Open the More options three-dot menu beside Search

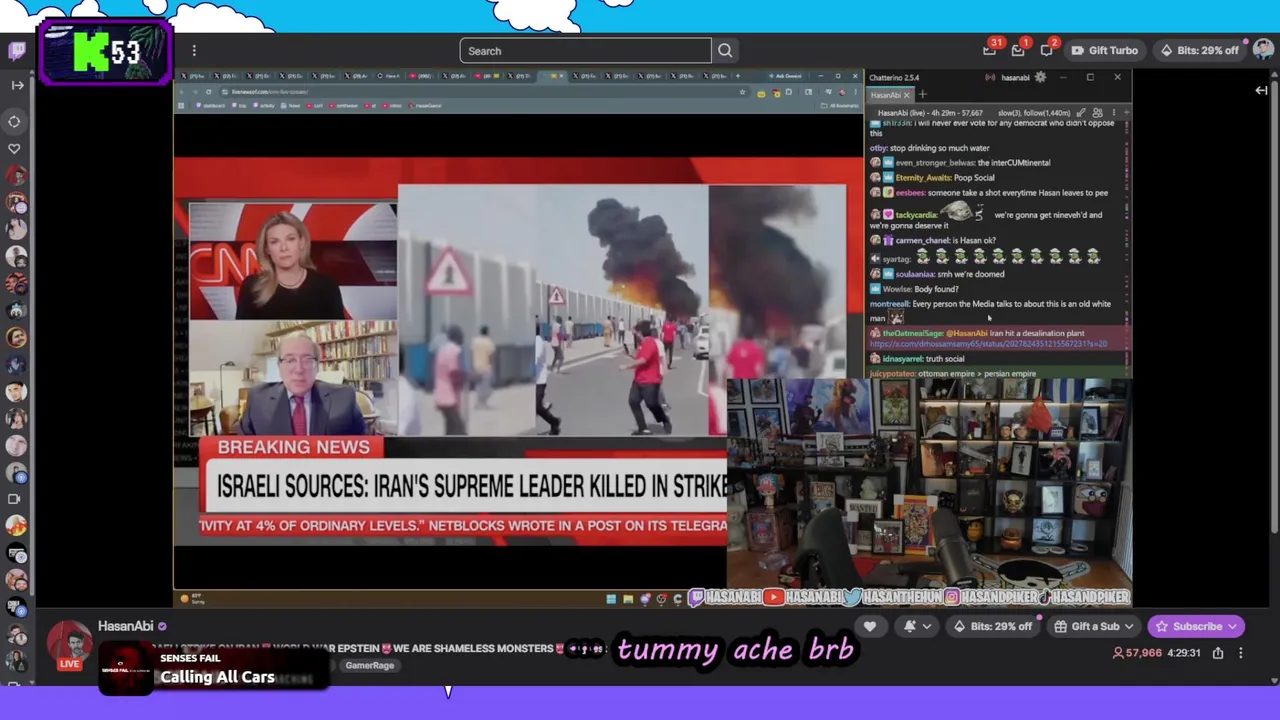(194, 51)
